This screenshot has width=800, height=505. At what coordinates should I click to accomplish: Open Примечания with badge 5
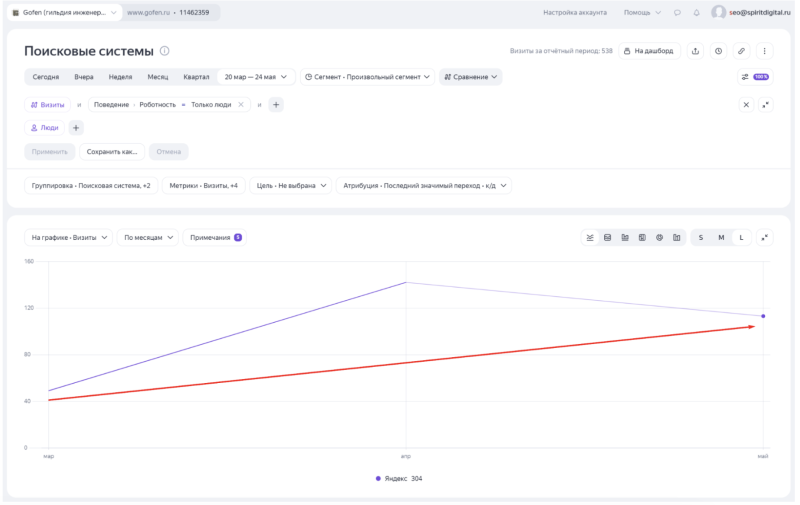[215, 238]
